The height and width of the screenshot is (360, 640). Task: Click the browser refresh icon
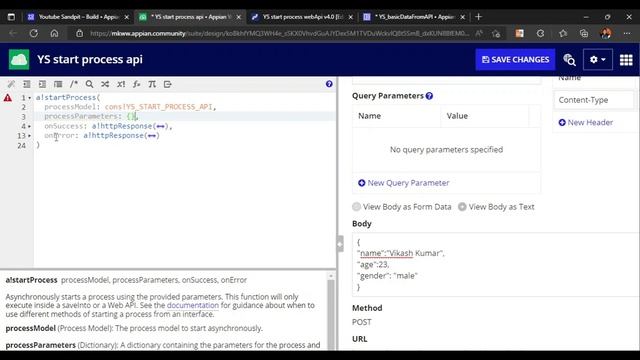coord(33,33)
